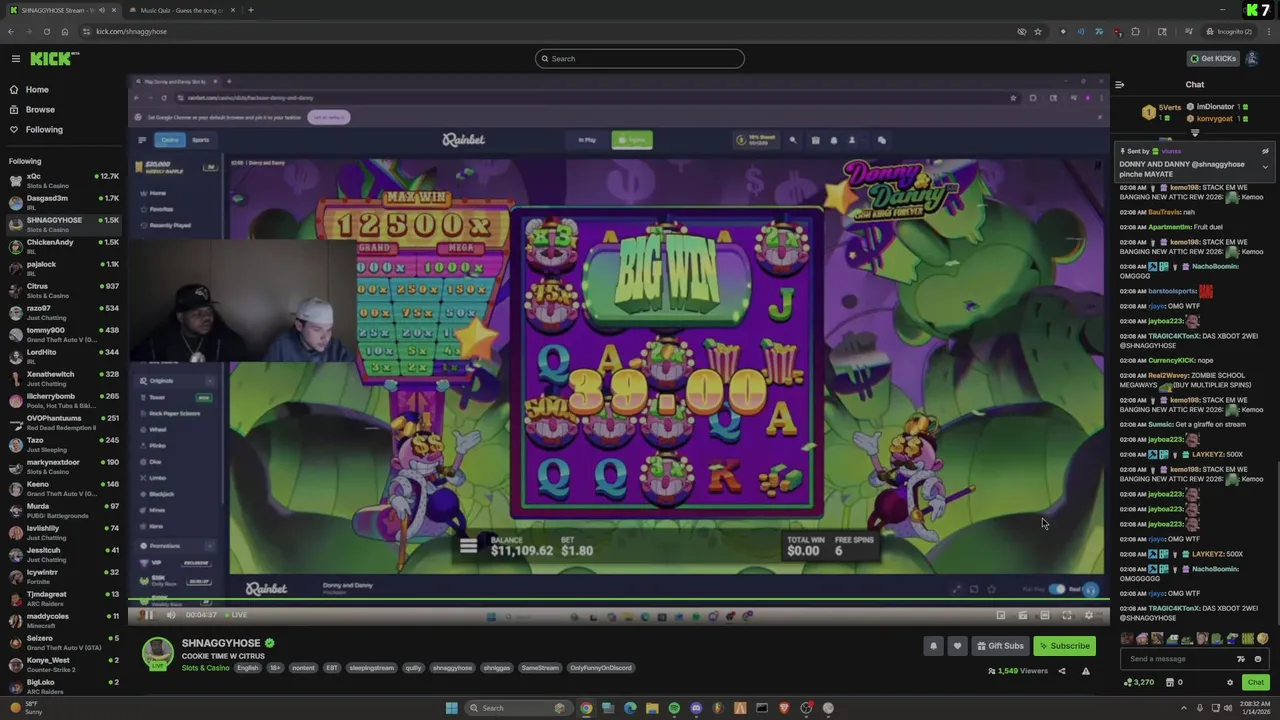The image size is (1280, 720).
Task: Reload the browser page
Action: pyautogui.click(x=46, y=31)
